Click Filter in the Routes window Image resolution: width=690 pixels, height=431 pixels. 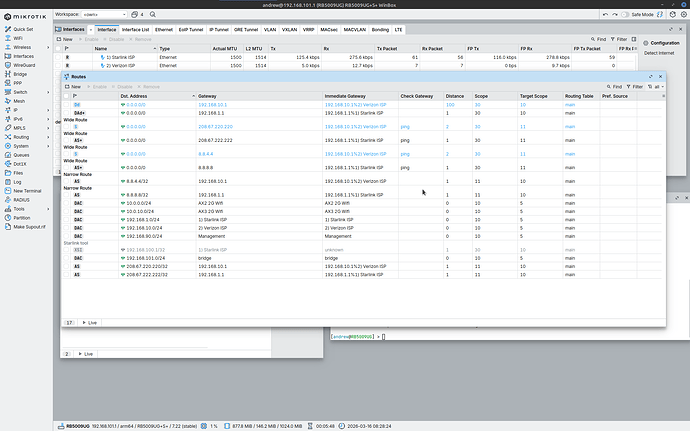click(635, 87)
